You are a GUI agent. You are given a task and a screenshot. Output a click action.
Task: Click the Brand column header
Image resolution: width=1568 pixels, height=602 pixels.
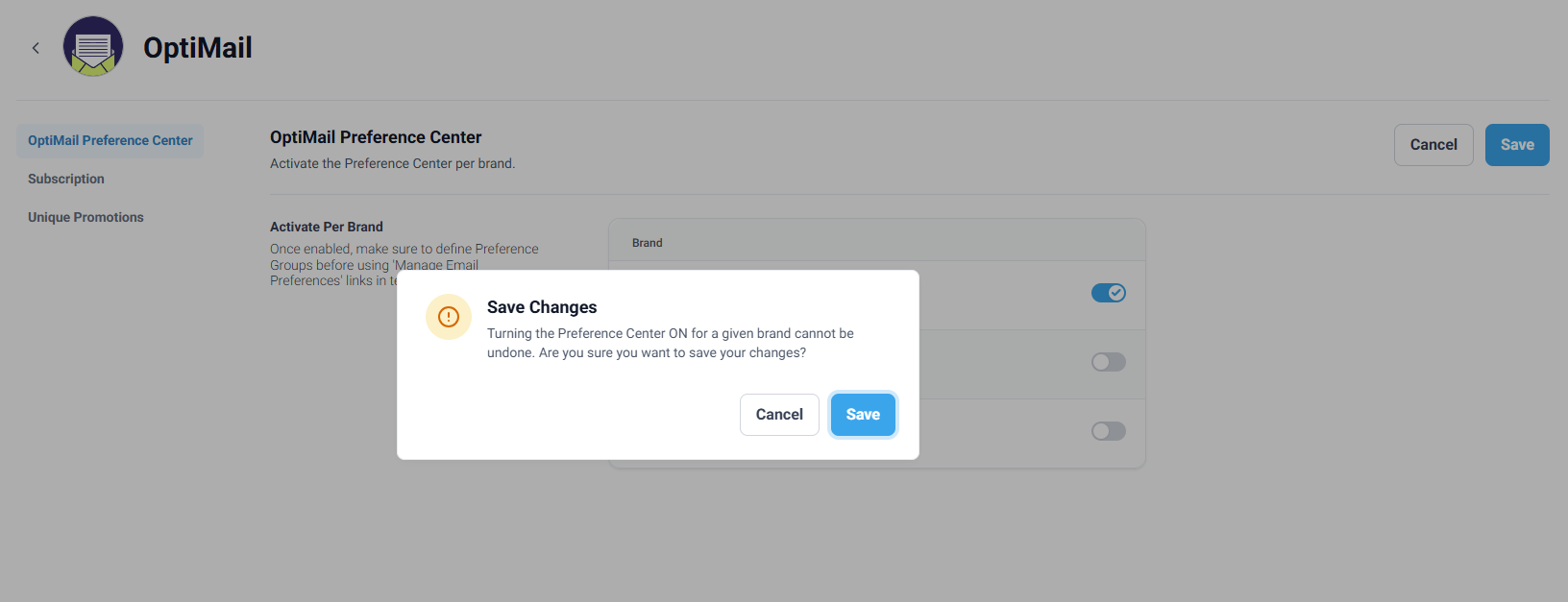tap(648, 243)
